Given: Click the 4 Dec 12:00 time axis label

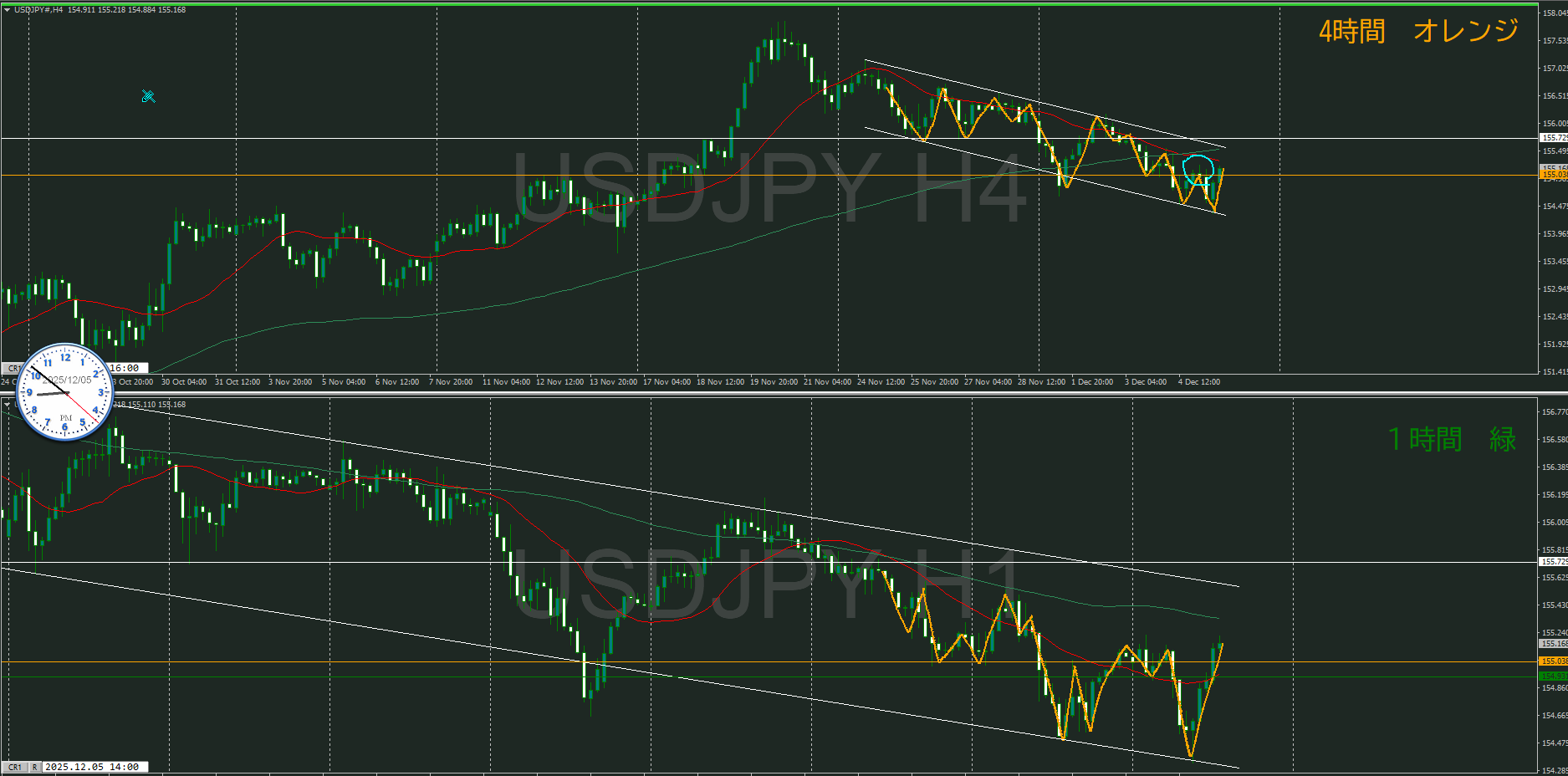Looking at the screenshot, I should 1198,382.
